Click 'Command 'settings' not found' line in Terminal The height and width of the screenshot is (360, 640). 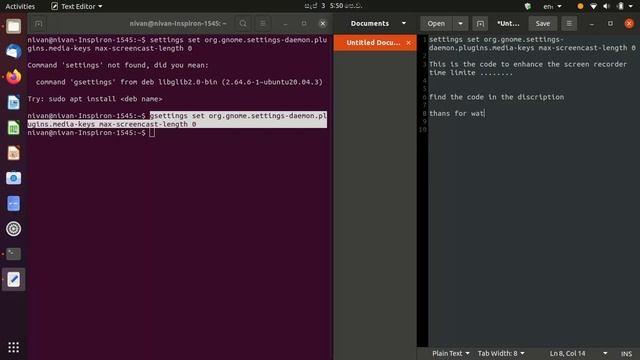118,65
